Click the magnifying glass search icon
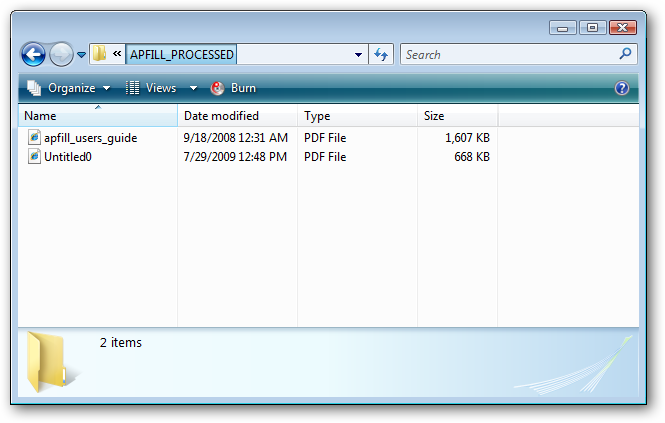The width and height of the screenshot is (665, 423). pyautogui.click(x=625, y=53)
